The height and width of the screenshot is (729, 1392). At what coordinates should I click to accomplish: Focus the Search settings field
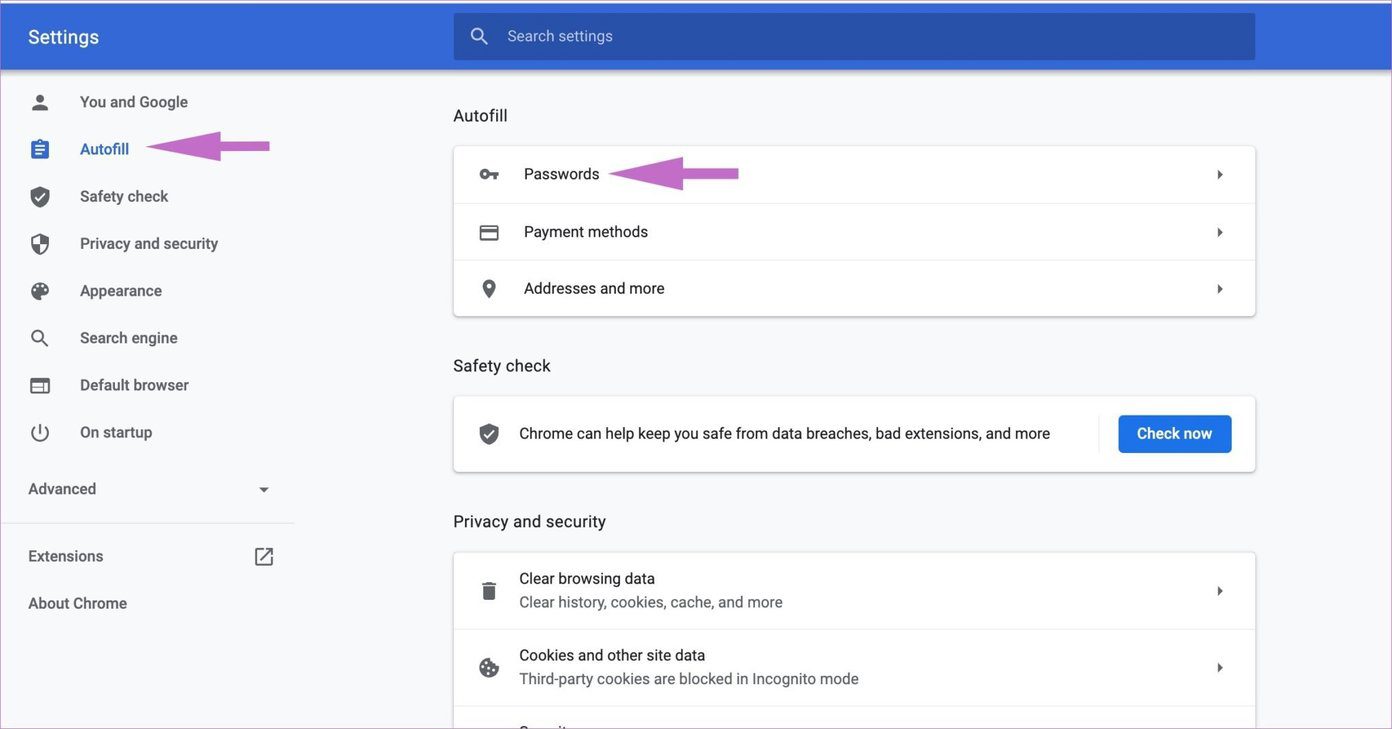click(854, 36)
